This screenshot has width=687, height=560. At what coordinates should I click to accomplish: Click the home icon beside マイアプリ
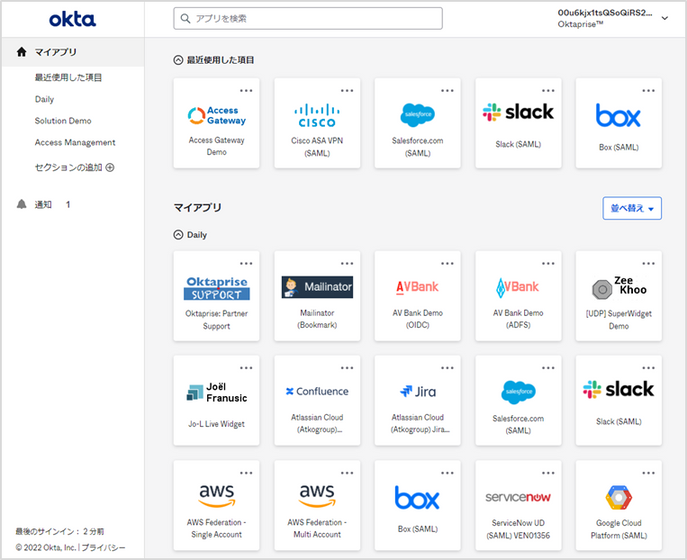pyautogui.click(x=21, y=52)
